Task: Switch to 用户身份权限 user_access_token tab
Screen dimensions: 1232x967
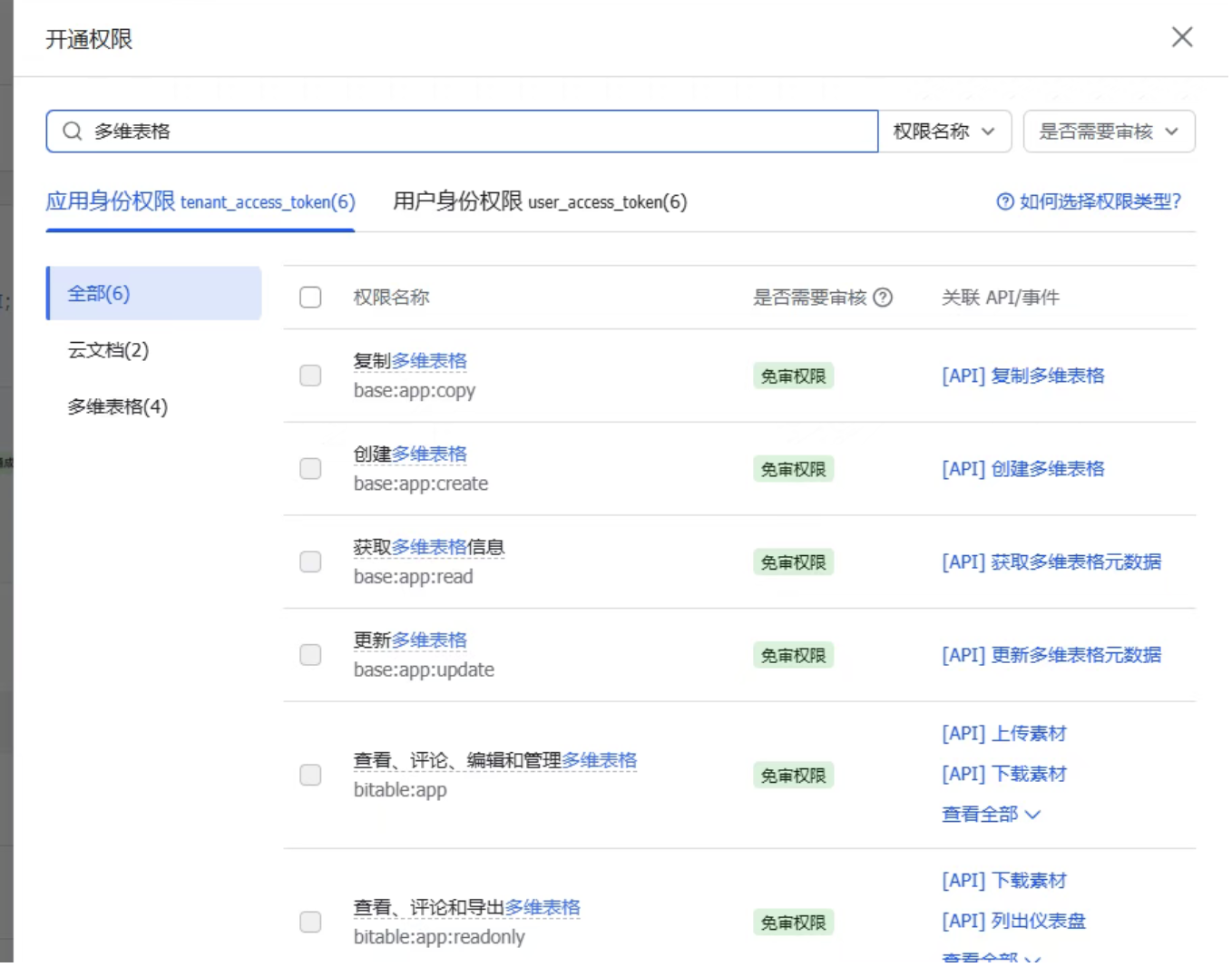Action: (540, 201)
